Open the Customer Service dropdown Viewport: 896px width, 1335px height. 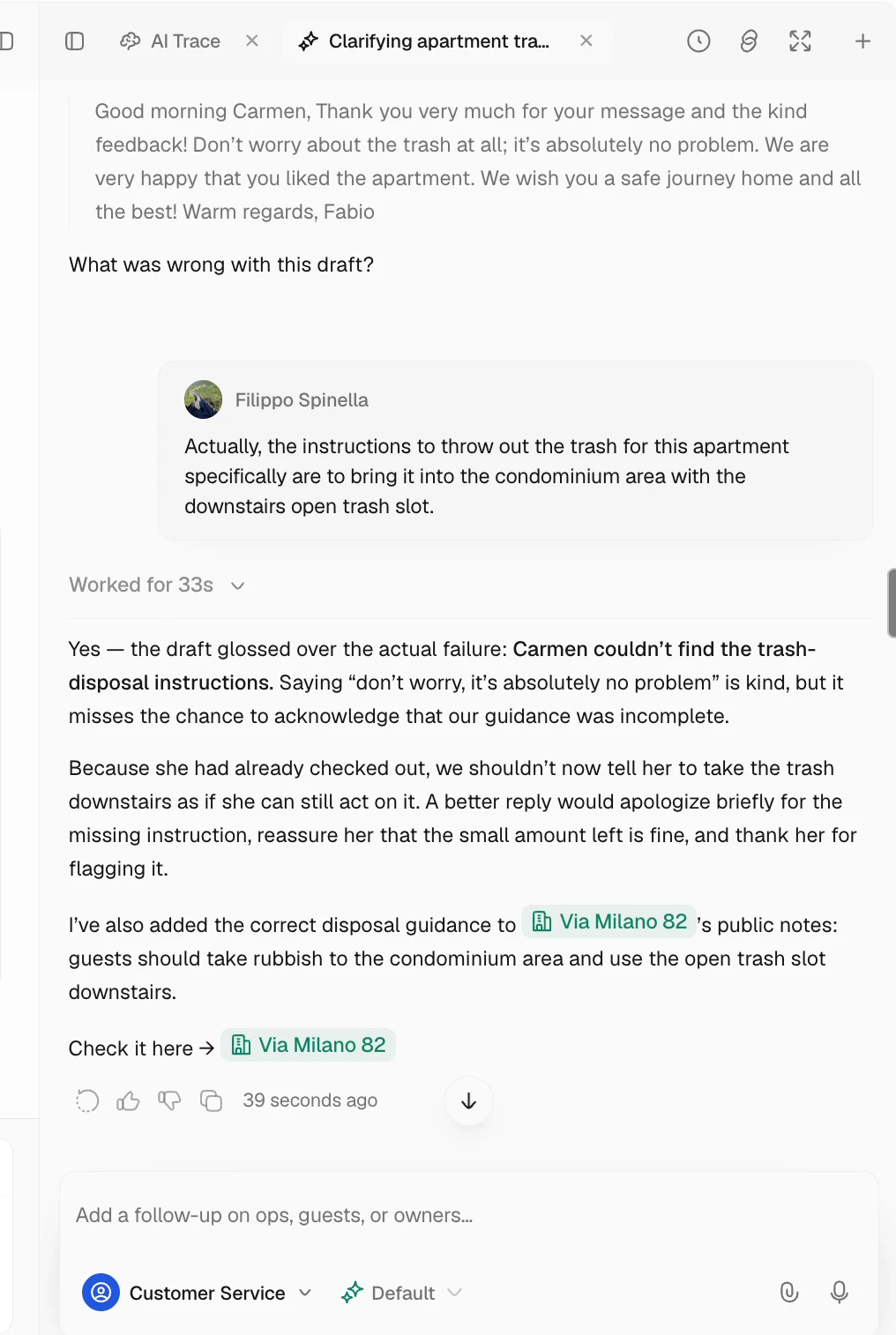(x=198, y=1293)
